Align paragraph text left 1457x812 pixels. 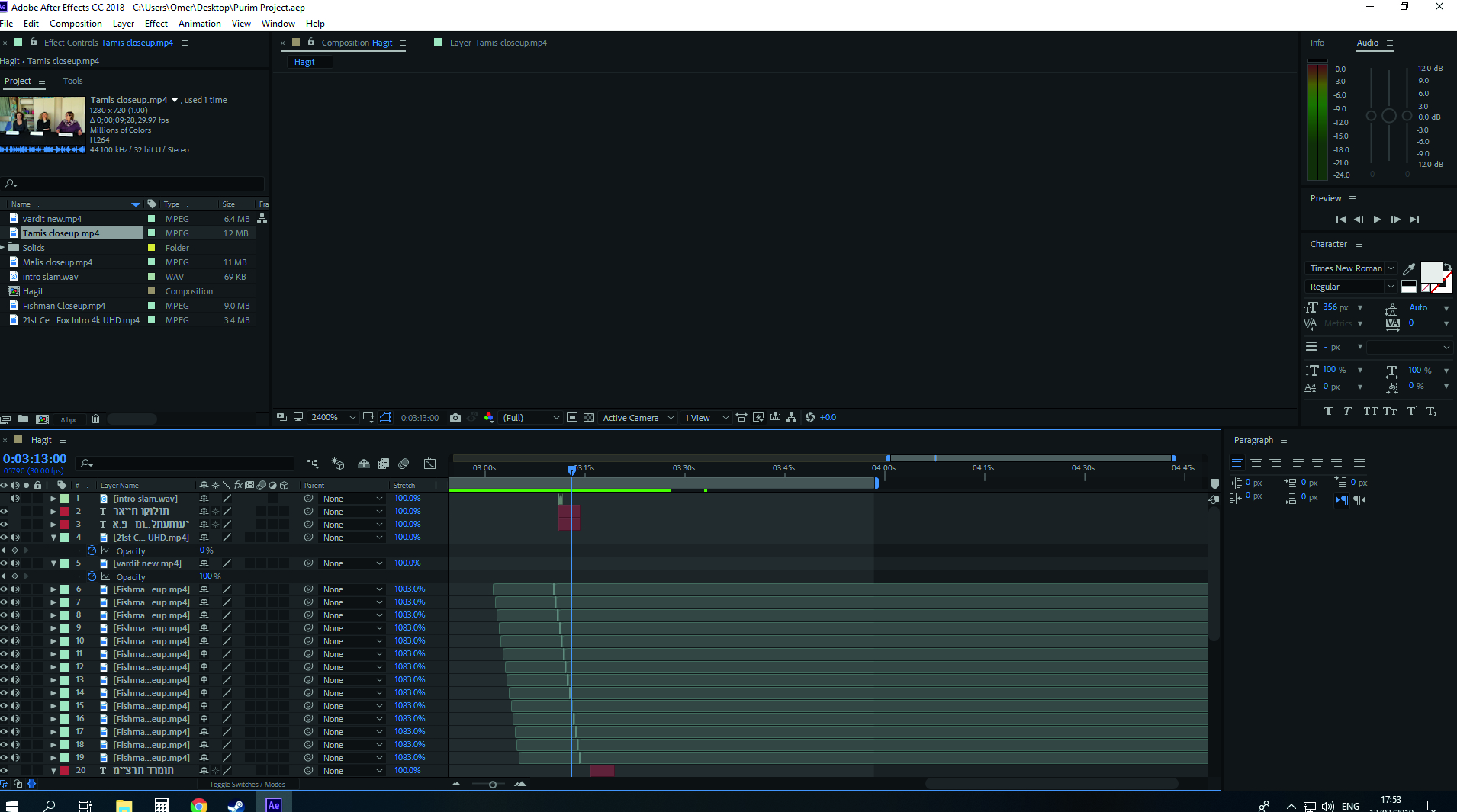tap(1237, 462)
